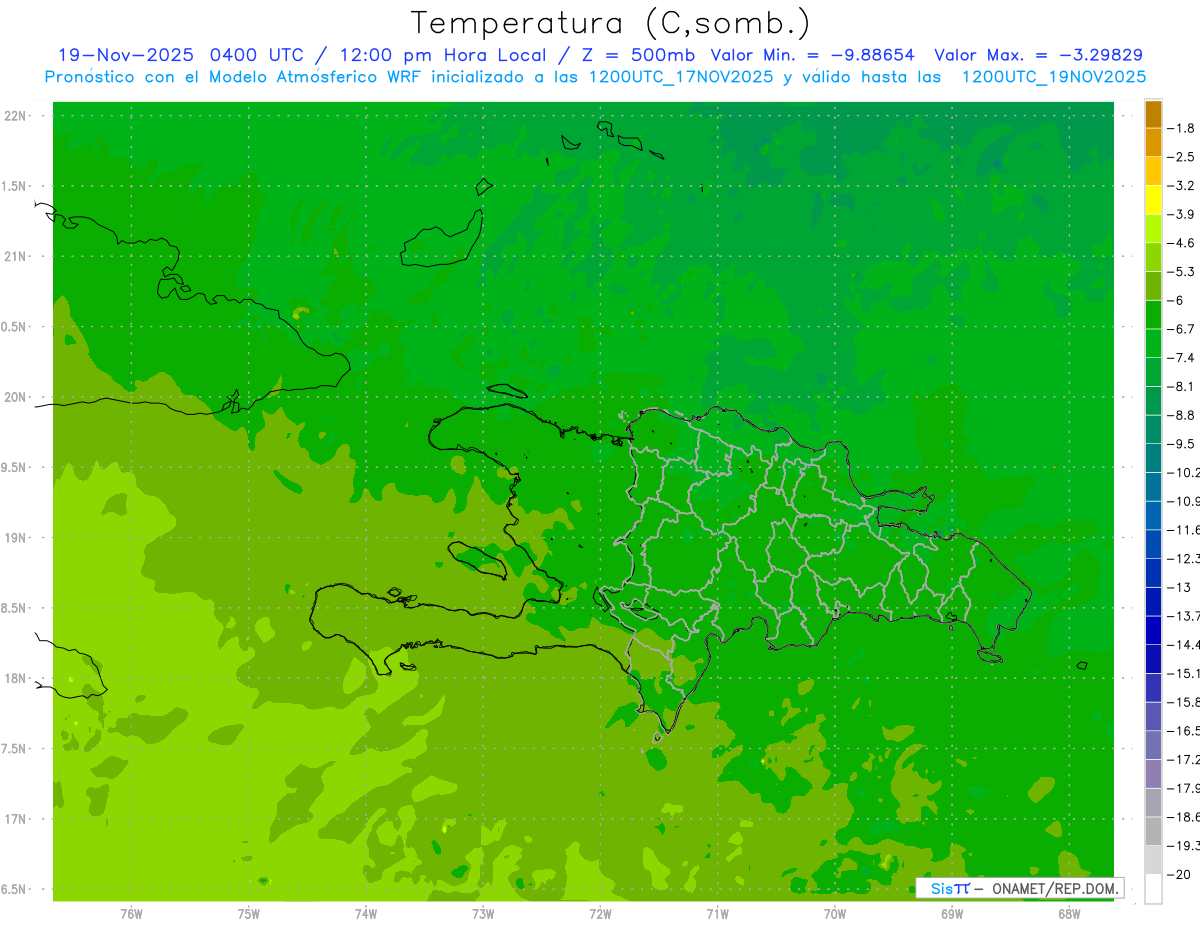This screenshot has width=1200, height=927.
Task: Click the 'Valor Max. = -3.29829' readout
Action: [1038, 55]
